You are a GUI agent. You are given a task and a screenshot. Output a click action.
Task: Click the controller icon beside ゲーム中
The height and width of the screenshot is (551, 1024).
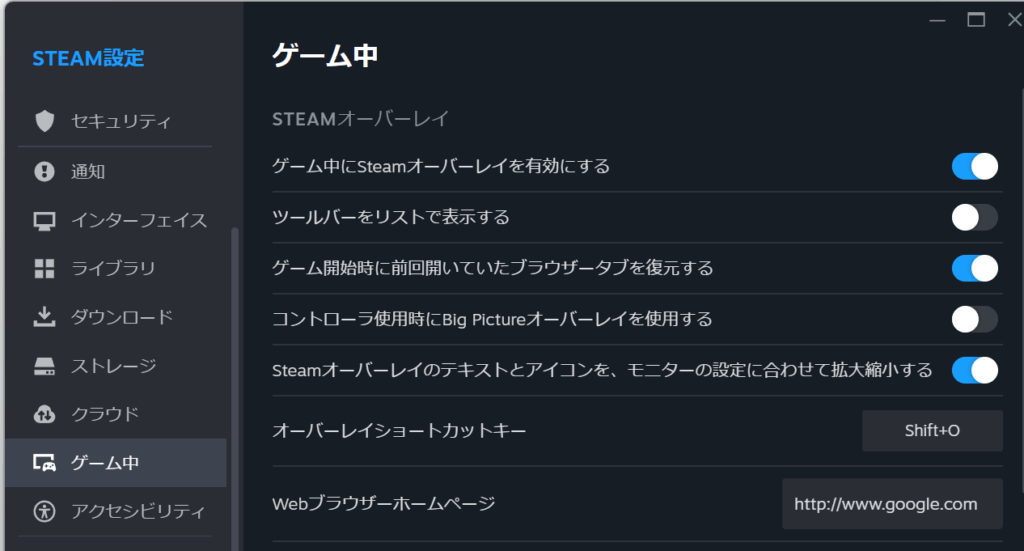pos(44,463)
